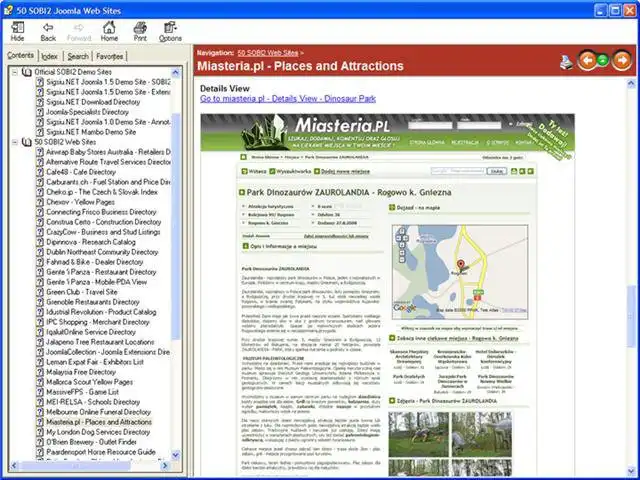Click topic icon beside Joomla-Specialists Directory

pyautogui.click(x=40, y=112)
